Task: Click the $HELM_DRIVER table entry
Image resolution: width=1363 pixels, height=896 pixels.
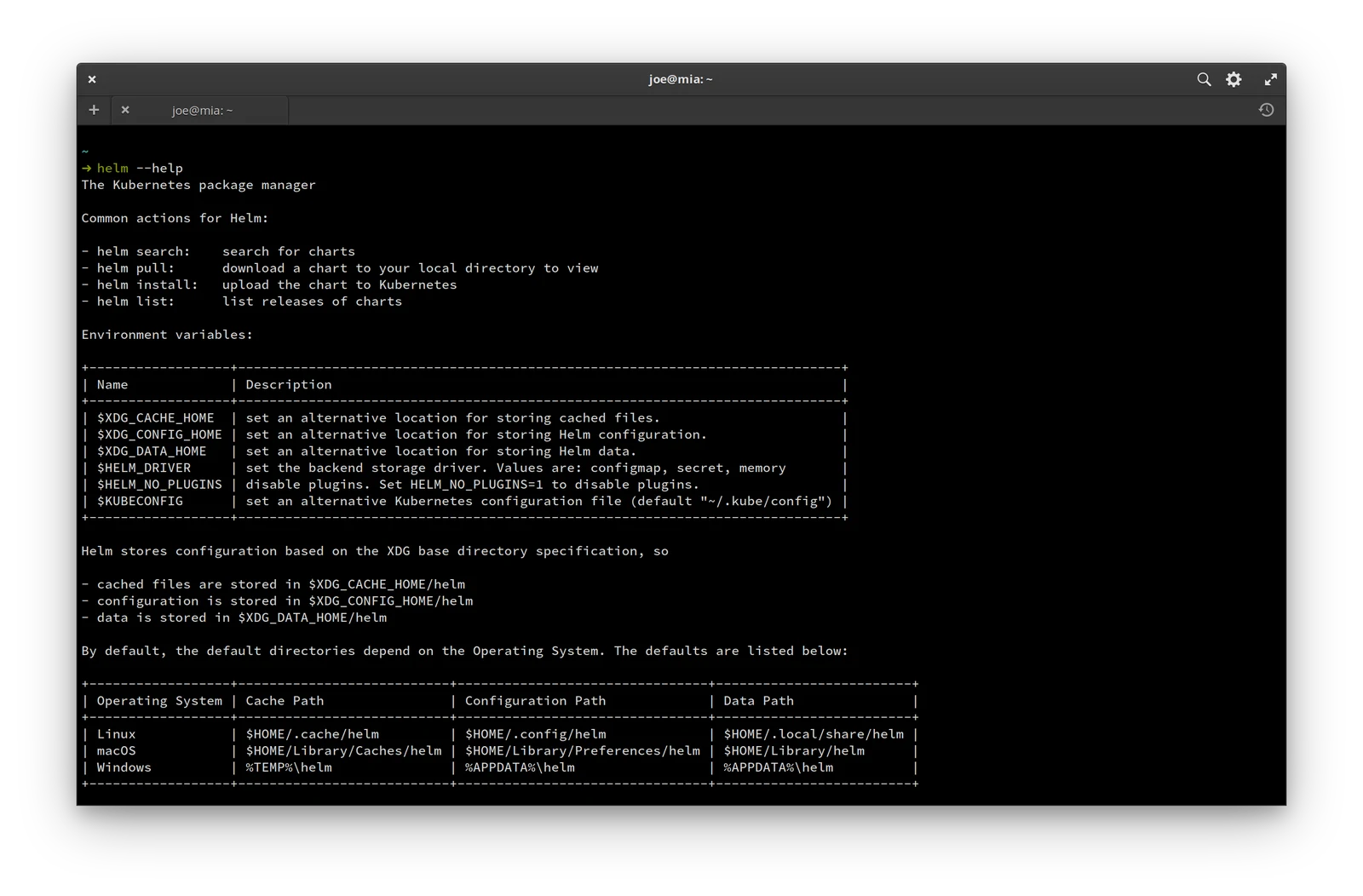Action: (x=144, y=468)
